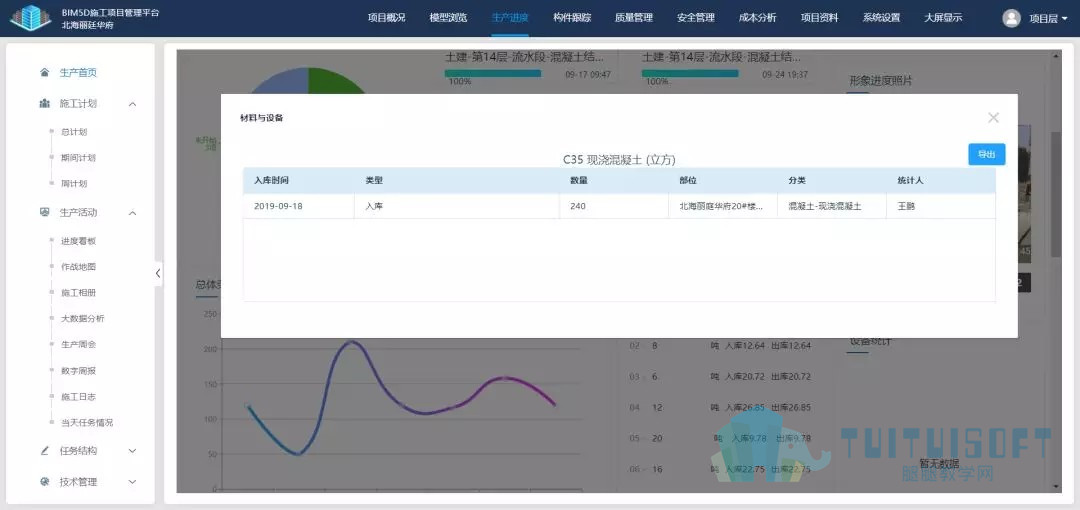Open the user avatar icon
Viewport: 1080px width, 510px height.
(1011, 18)
